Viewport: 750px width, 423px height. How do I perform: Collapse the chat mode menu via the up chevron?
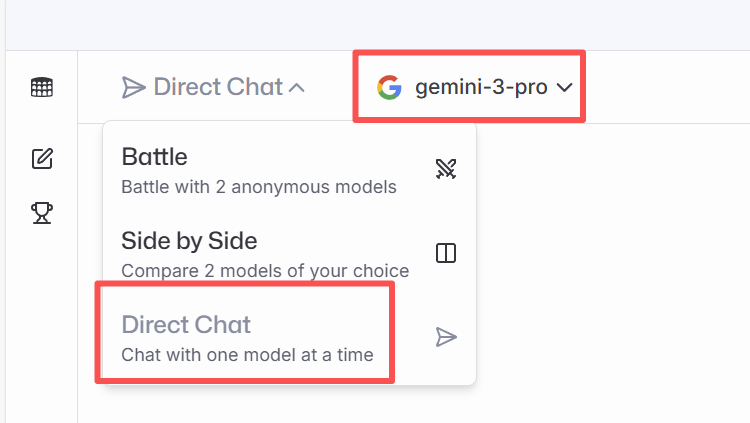296,88
